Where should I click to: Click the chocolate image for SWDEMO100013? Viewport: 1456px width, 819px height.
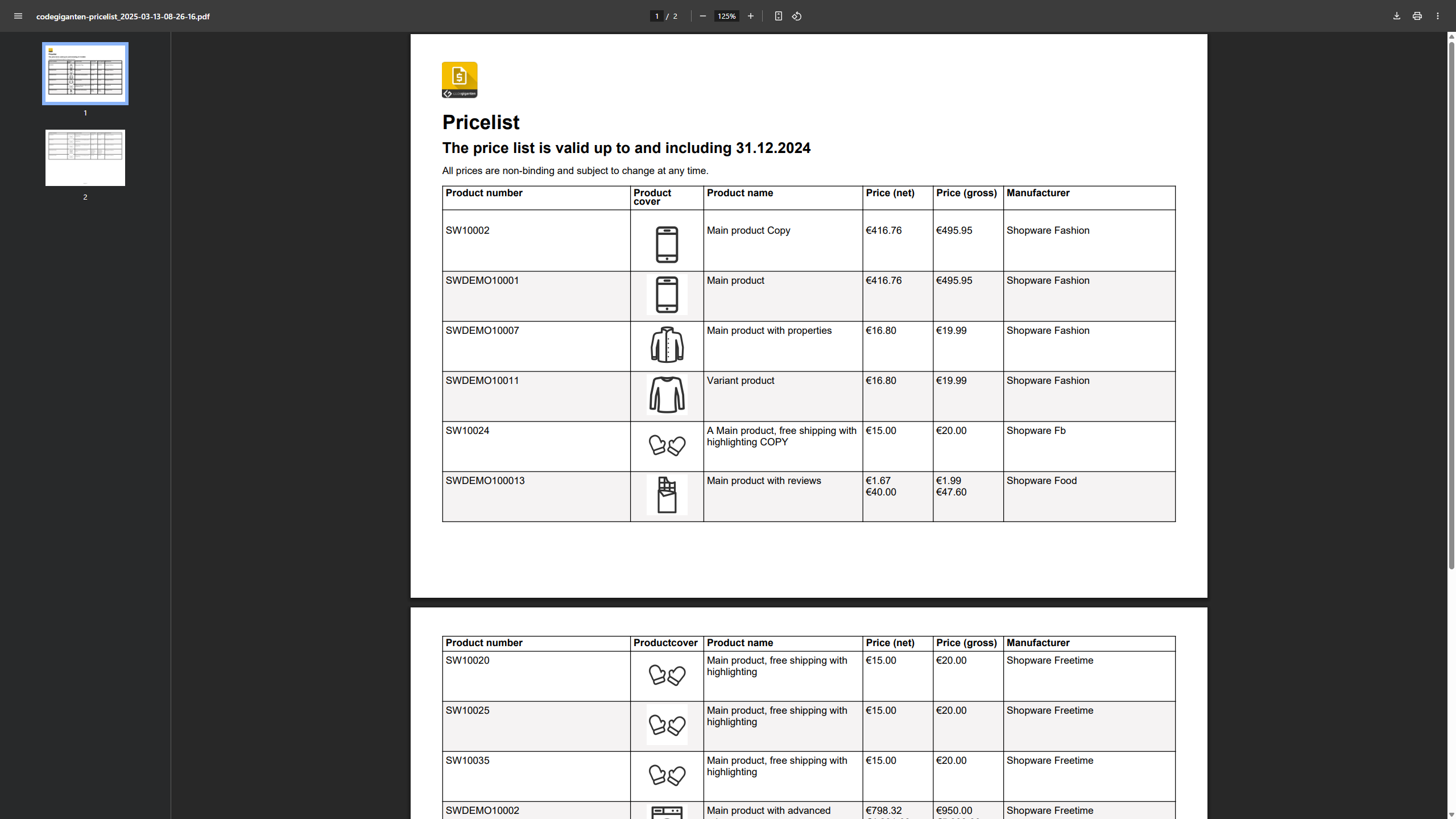[667, 495]
